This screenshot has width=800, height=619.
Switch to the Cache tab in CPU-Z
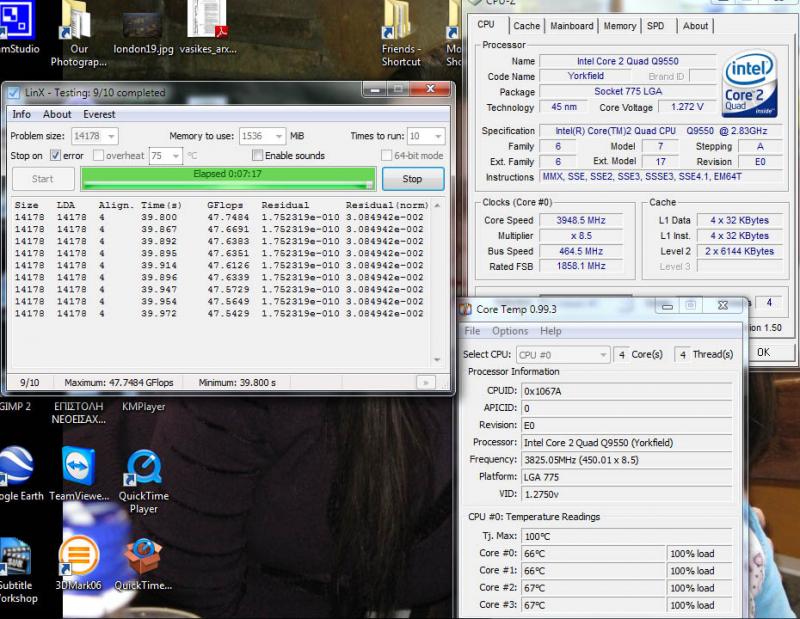(527, 26)
